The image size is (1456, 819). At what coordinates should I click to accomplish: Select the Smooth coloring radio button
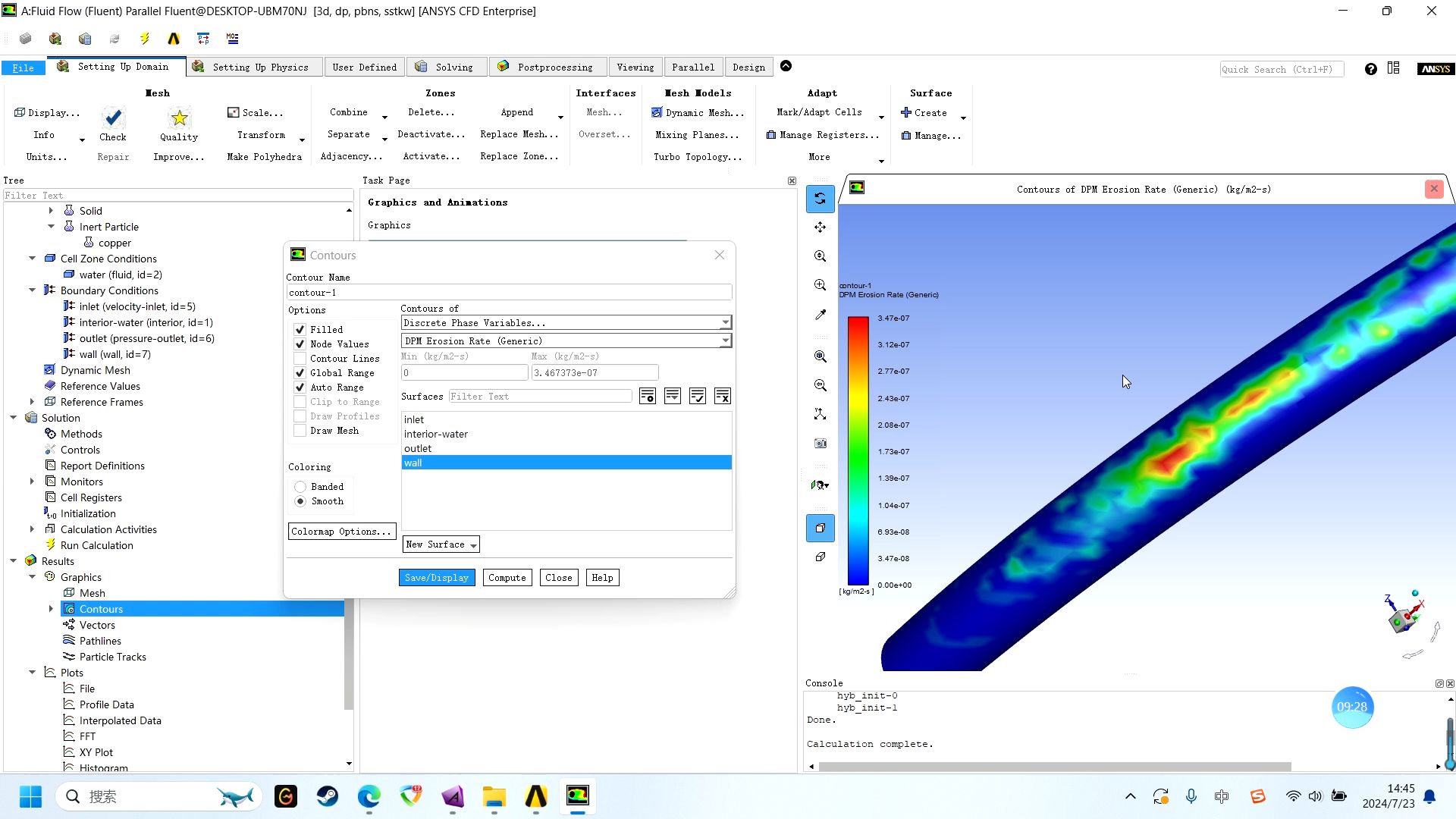[300, 501]
